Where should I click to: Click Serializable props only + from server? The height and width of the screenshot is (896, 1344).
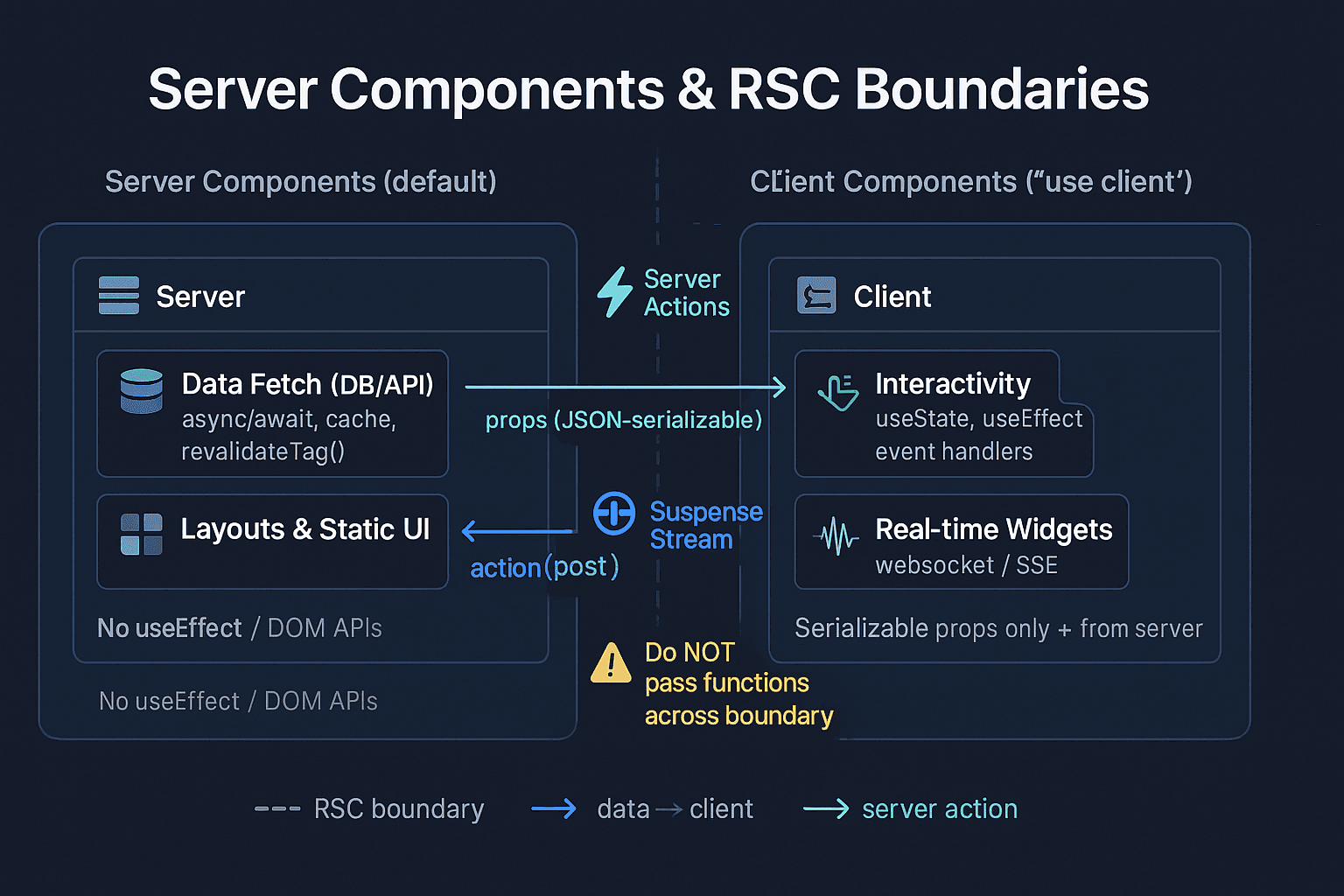coord(998,628)
